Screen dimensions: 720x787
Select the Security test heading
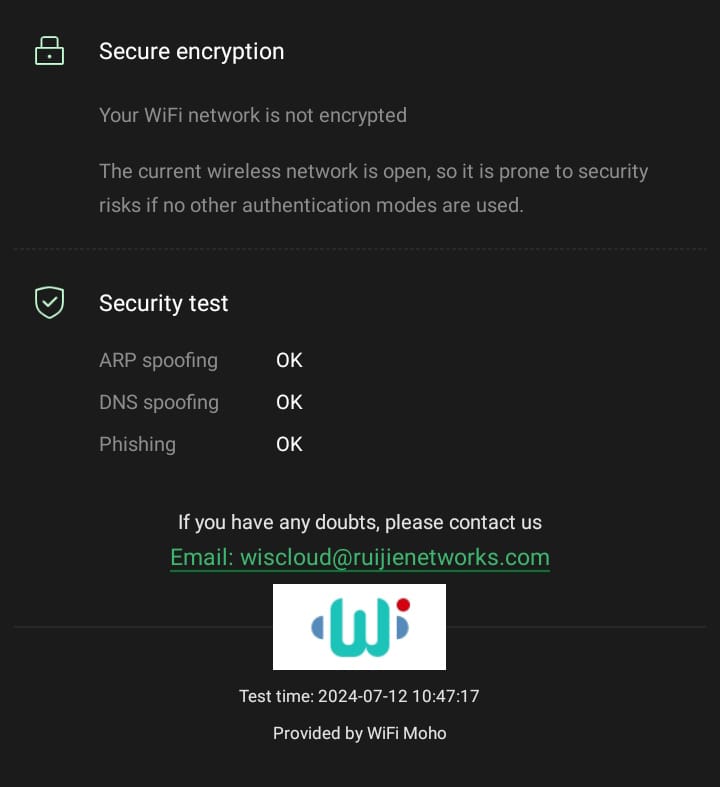164,304
